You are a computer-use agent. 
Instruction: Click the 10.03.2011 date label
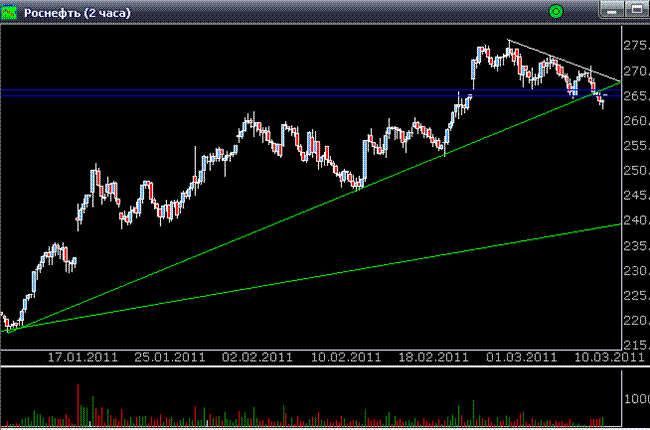pyautogui.click(x=609, y=357)
